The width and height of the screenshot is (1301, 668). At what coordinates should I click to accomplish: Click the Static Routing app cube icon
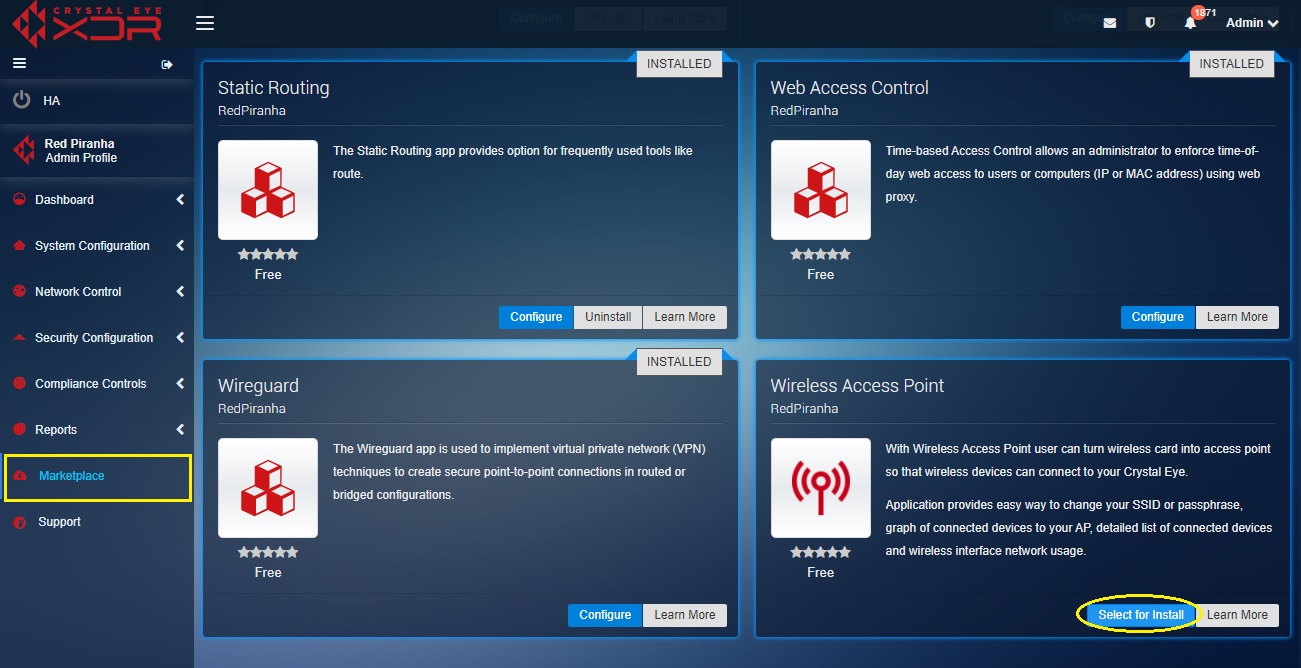coord(268,190)
